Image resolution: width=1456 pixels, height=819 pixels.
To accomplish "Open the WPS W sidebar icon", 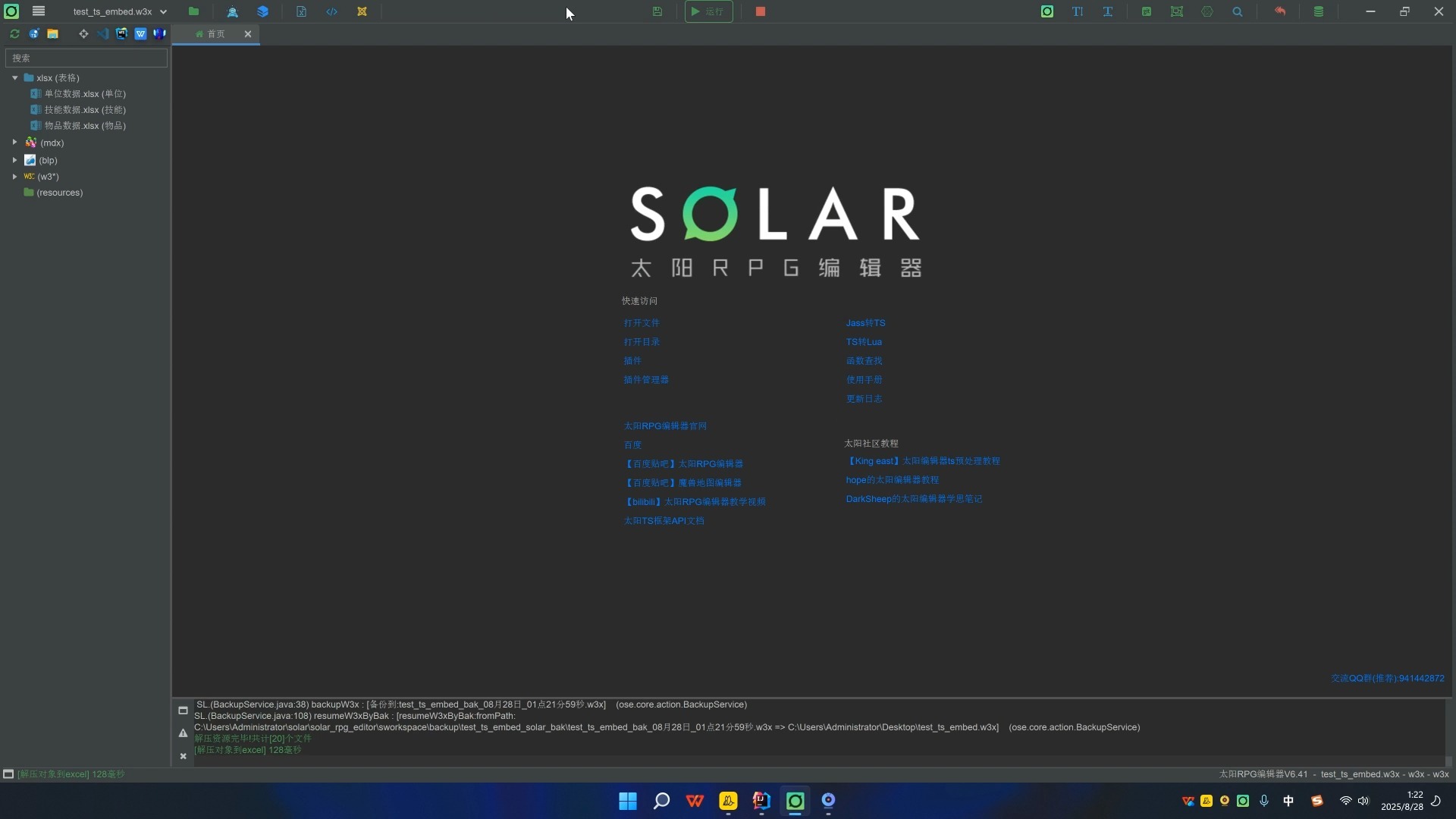I will coord(140,33).
